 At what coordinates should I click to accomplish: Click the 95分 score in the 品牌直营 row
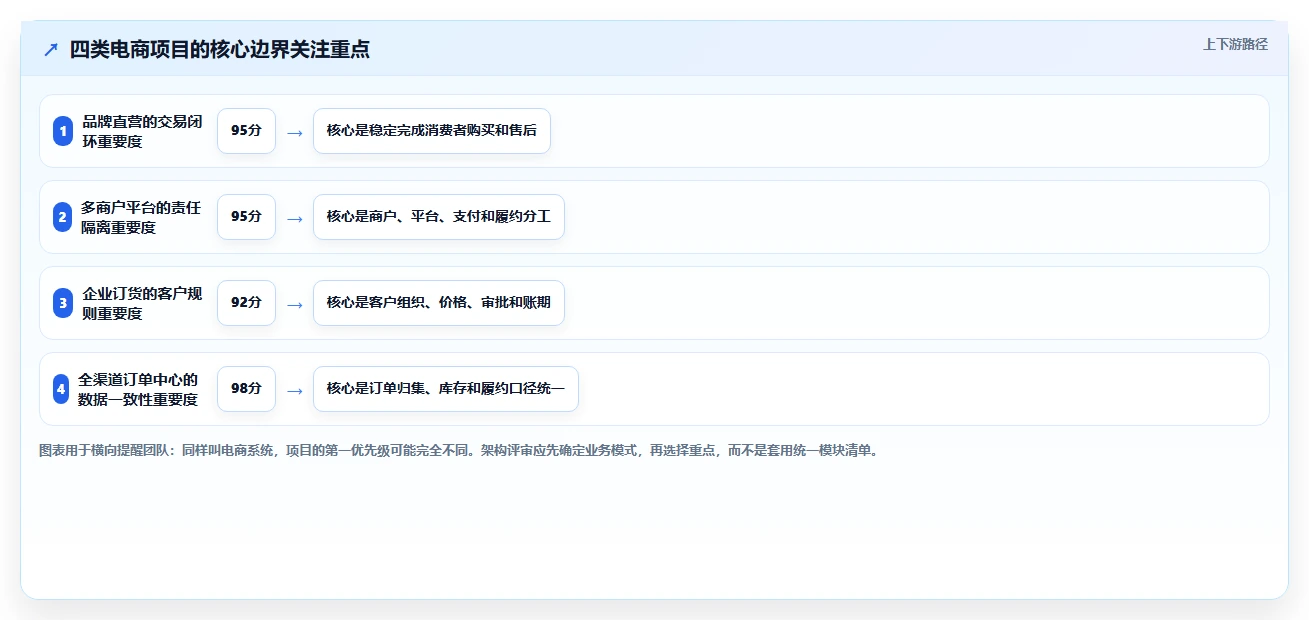pos(246,131)
